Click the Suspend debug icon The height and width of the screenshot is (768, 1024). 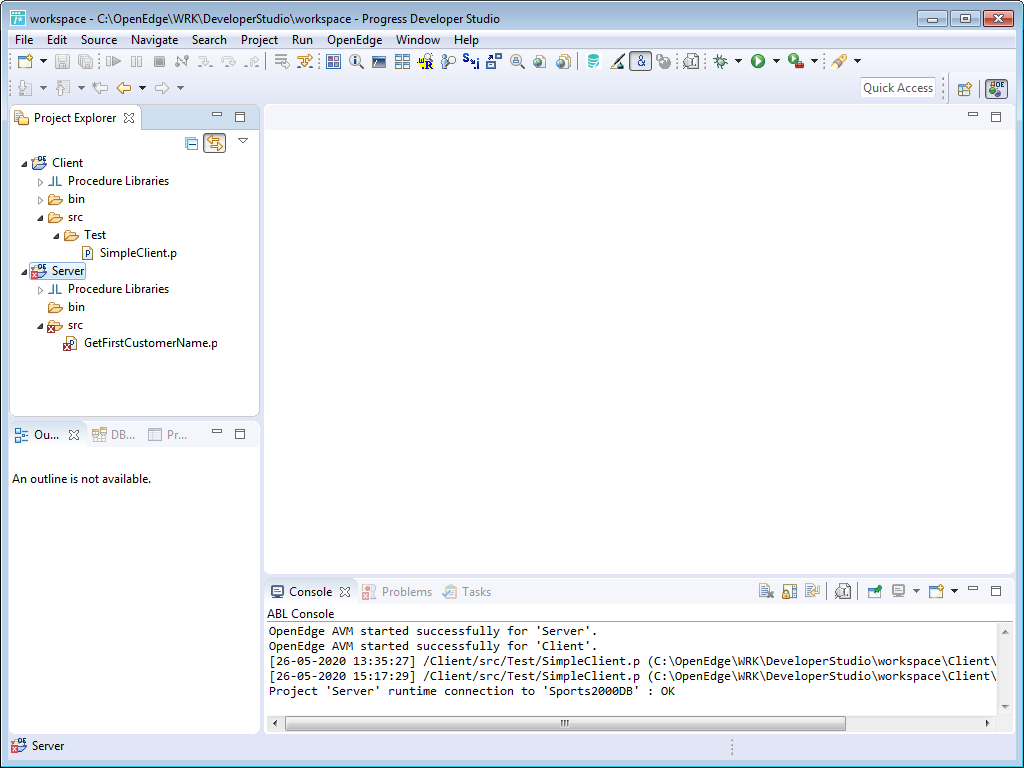point(136,61)
